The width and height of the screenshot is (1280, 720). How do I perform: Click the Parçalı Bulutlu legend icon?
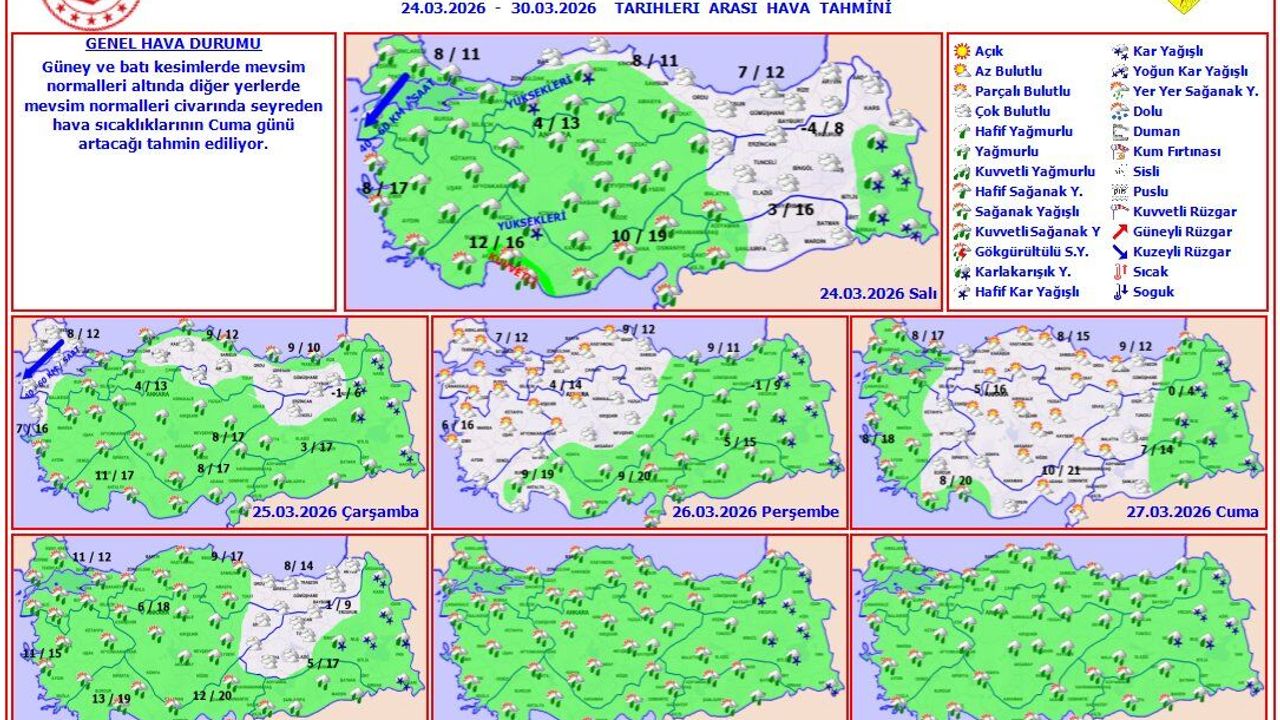tap(962, 91)
